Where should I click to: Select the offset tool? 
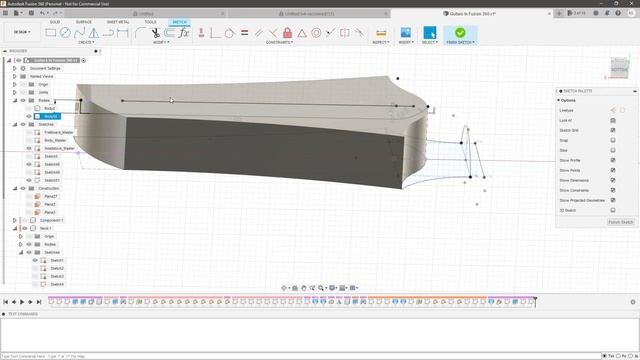click(169, 33)
